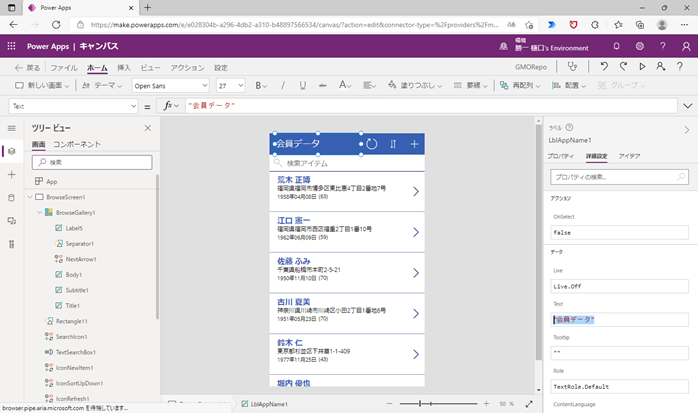Open the Bold font weight dropdown
Image resolution: width=698 pixels, height=413 pixels.
click(x=261, y=85)
